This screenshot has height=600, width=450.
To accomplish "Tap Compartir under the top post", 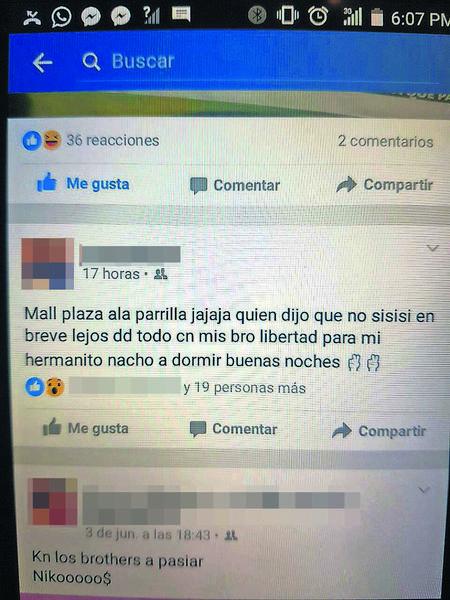I will [x=384, y=184].
